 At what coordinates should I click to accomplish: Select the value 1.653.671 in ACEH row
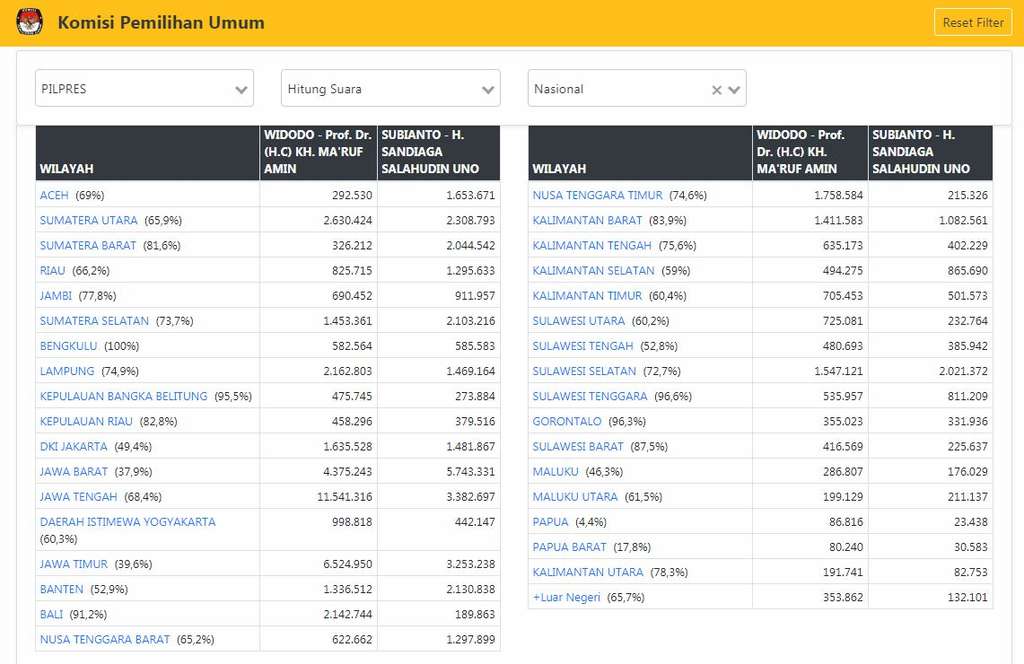click(x=470, y=195)
